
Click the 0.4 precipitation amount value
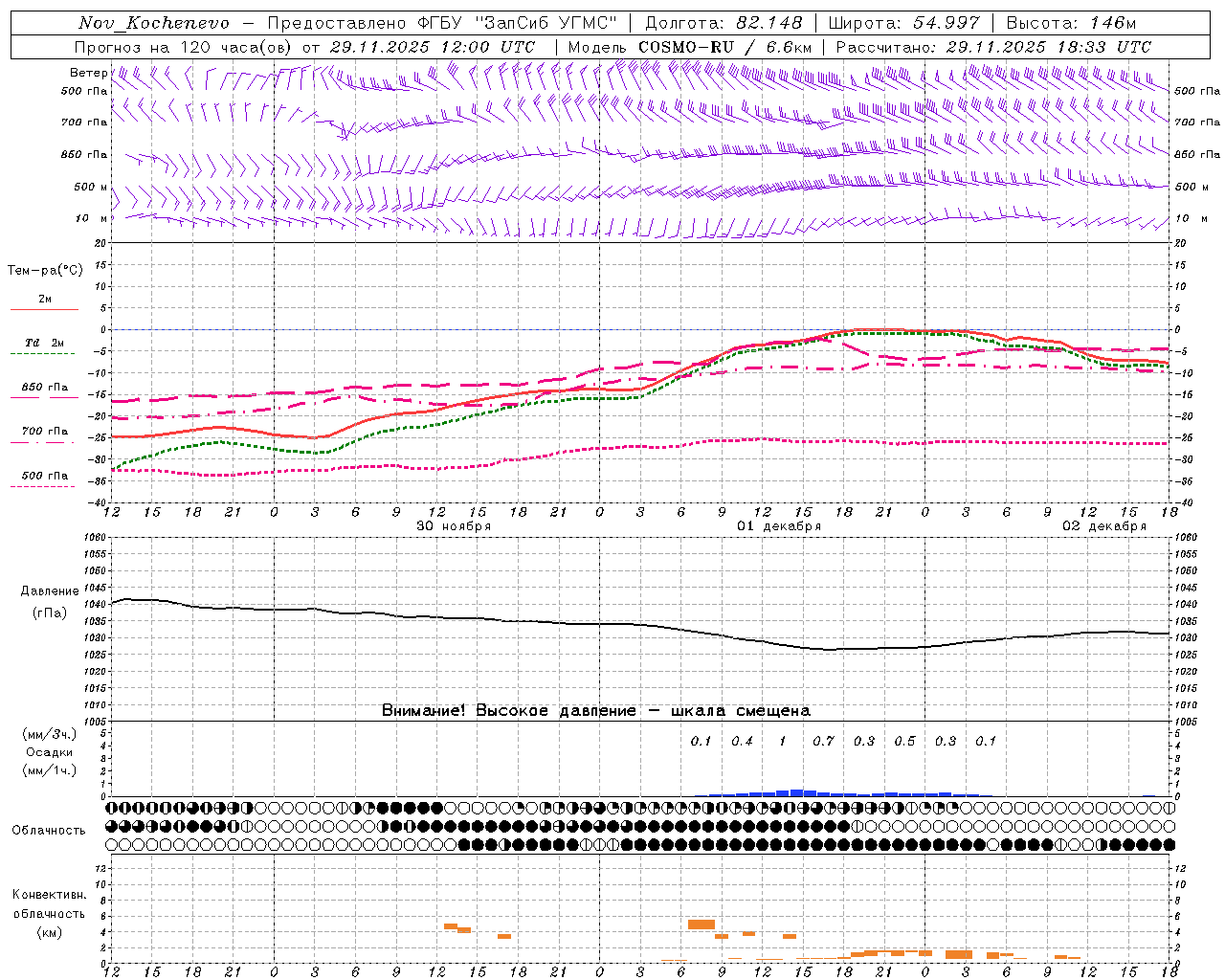point(742,741)
